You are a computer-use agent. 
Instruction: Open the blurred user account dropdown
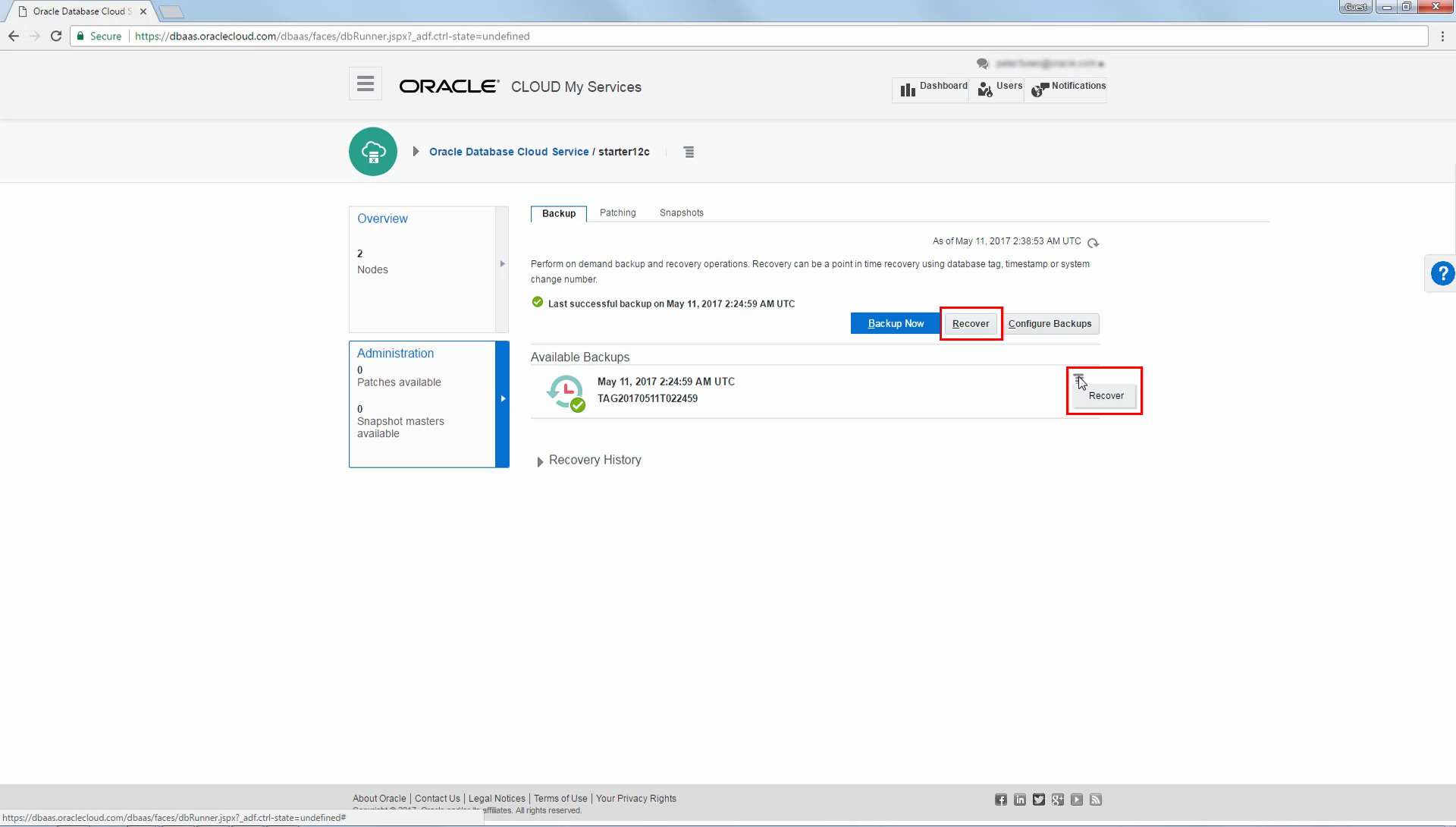coord(1050,64)
